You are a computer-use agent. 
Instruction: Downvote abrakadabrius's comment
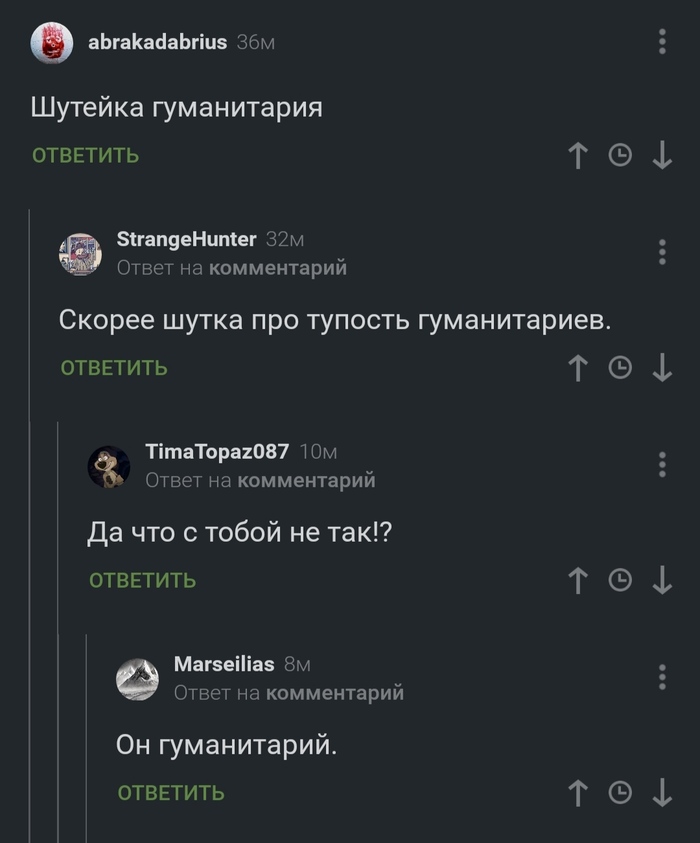(x=663, y=156)
